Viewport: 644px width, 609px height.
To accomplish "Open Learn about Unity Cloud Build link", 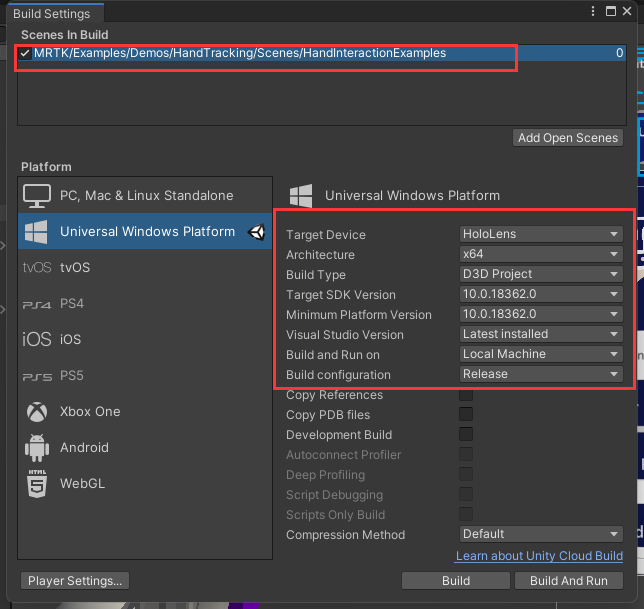I will pos(539,556).
